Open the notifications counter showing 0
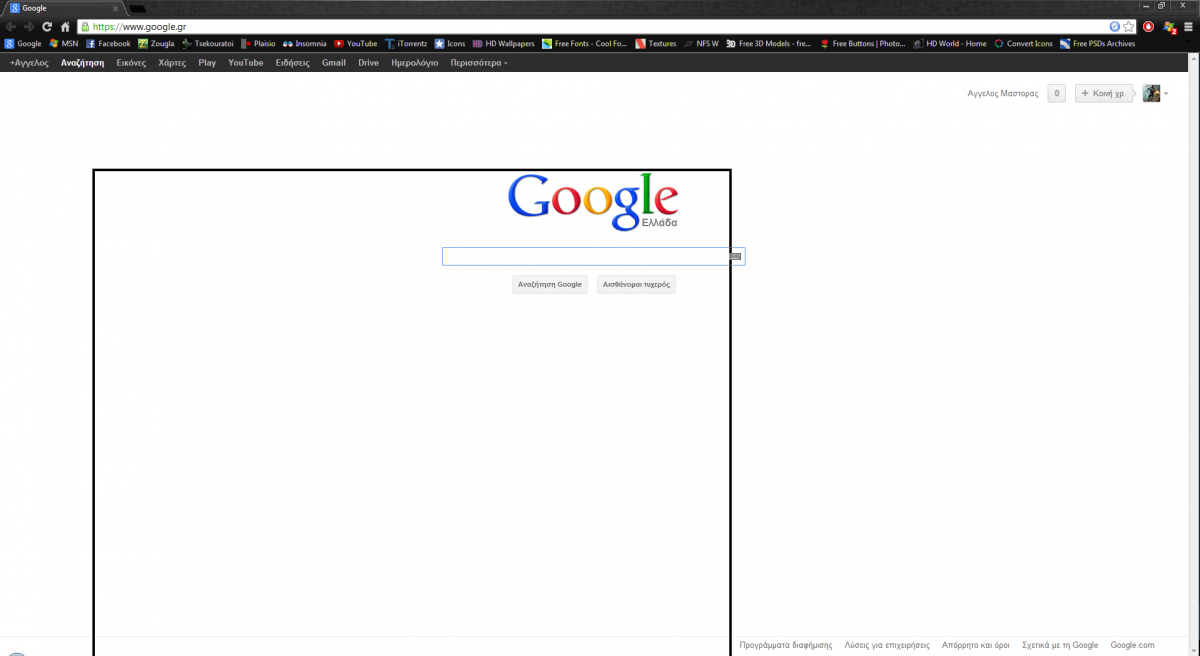The height and width of the screenshot is (656, 1200). [x=1056, y=94]
